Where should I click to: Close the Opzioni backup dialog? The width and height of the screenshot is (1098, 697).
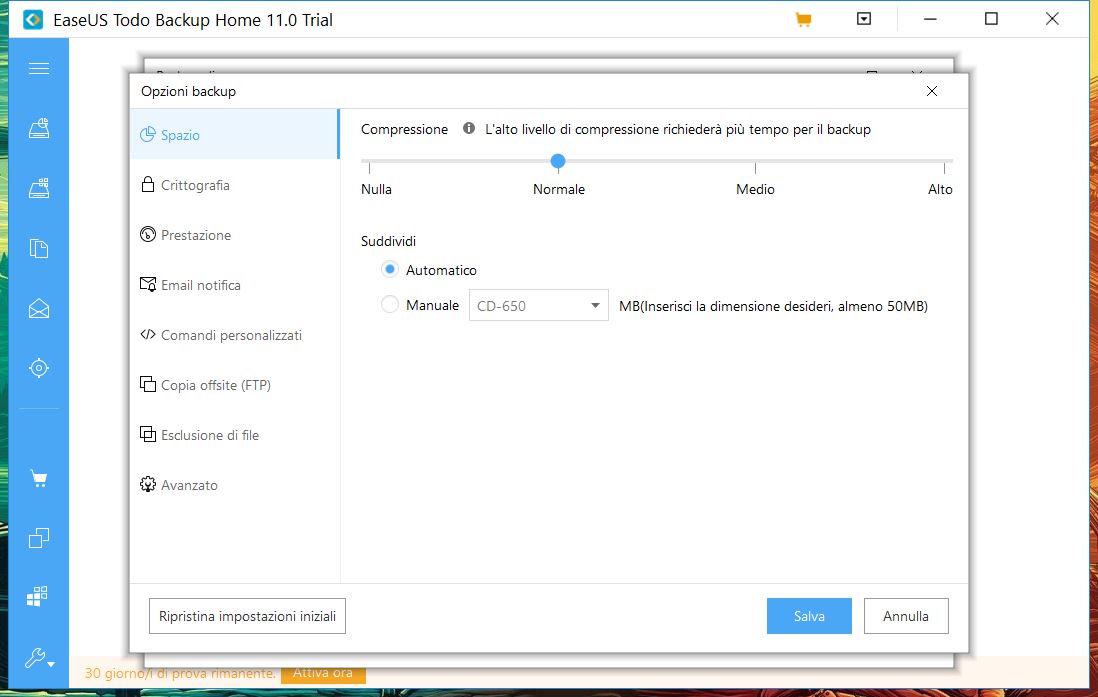931,91
